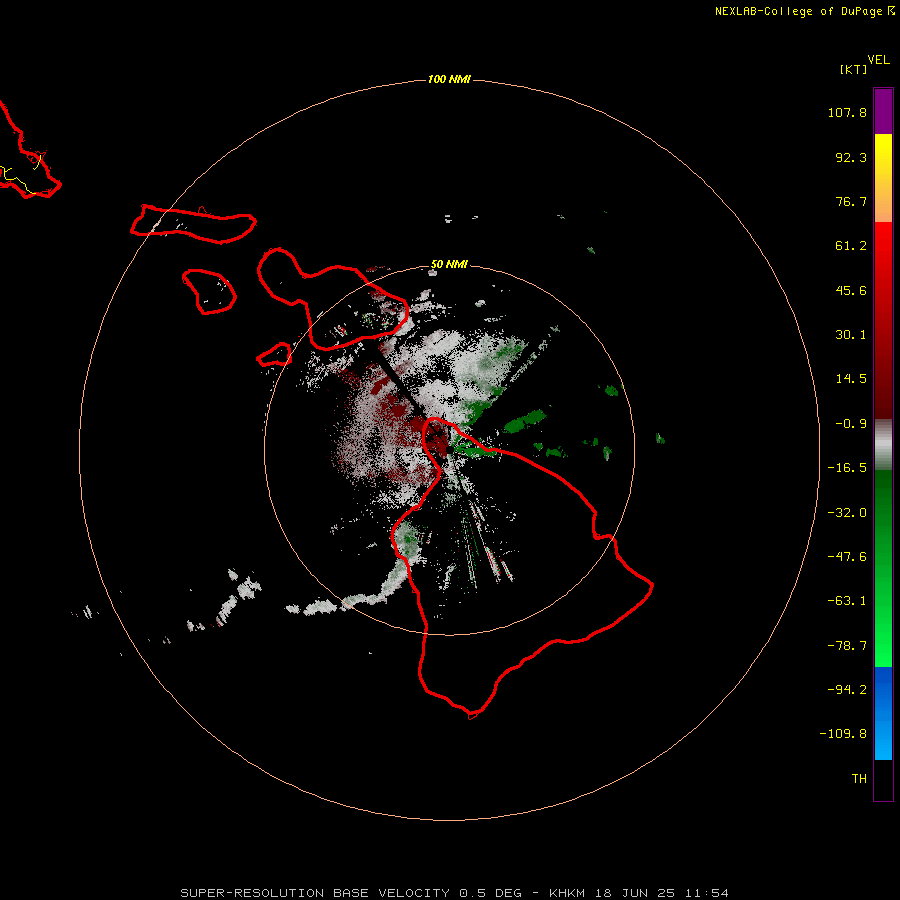The width and height of the screenshot is (900, 900).
Task: Click the -63.1 velocity scale value
Action: (847, 601)
